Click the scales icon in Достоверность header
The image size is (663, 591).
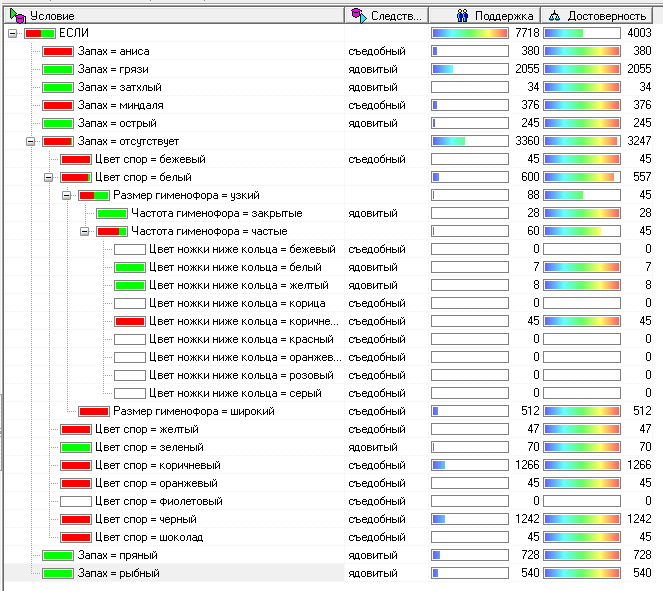(554, 15)
